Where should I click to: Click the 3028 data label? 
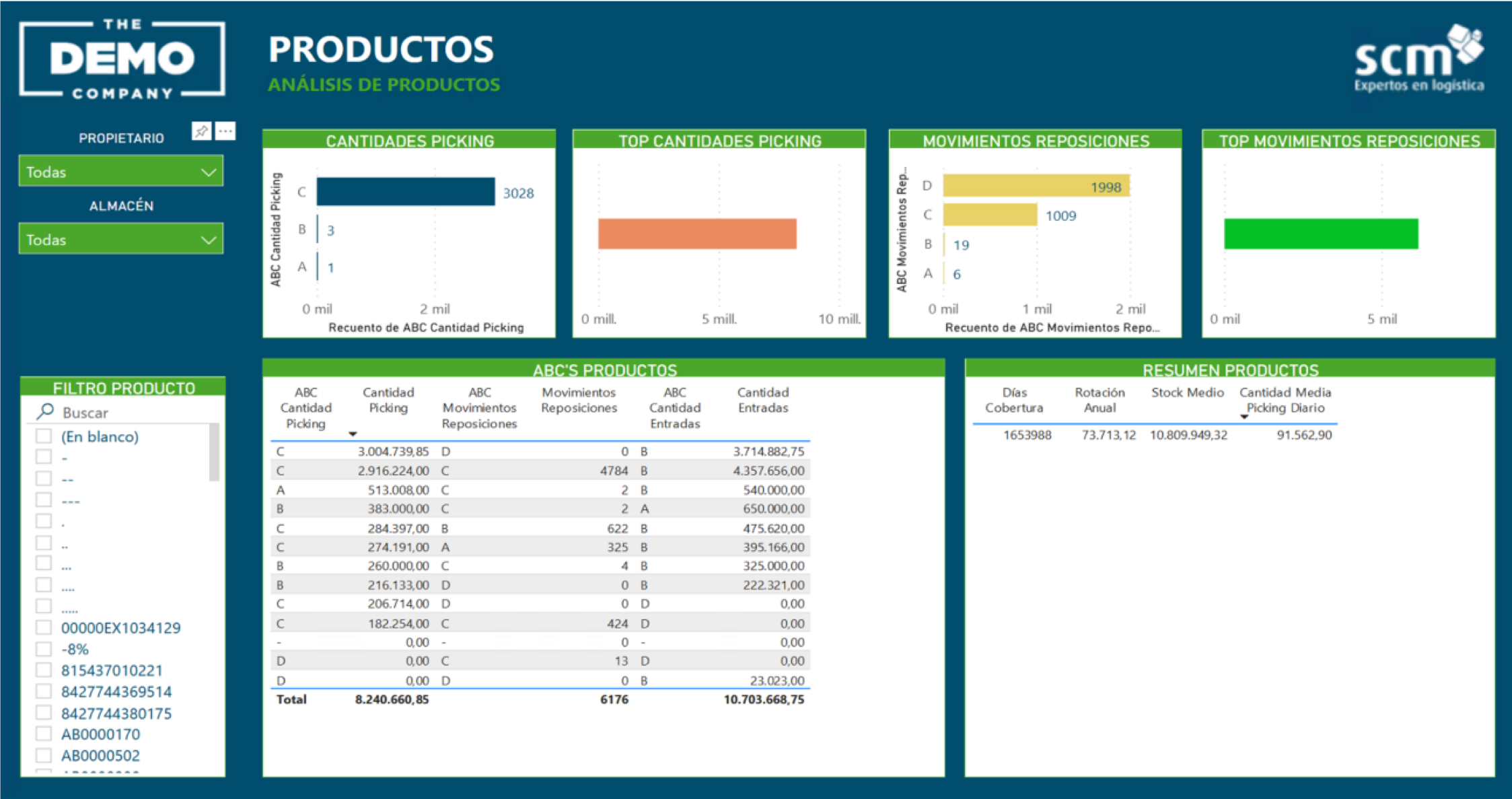tap(518, 193)
